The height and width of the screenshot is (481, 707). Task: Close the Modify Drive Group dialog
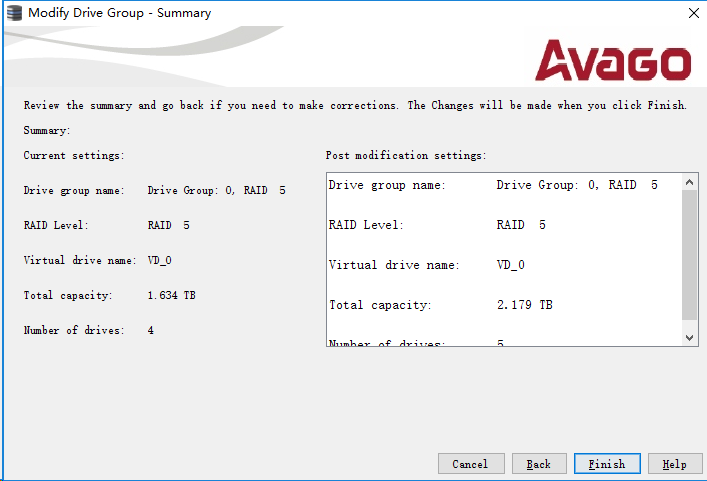point(693,13)
